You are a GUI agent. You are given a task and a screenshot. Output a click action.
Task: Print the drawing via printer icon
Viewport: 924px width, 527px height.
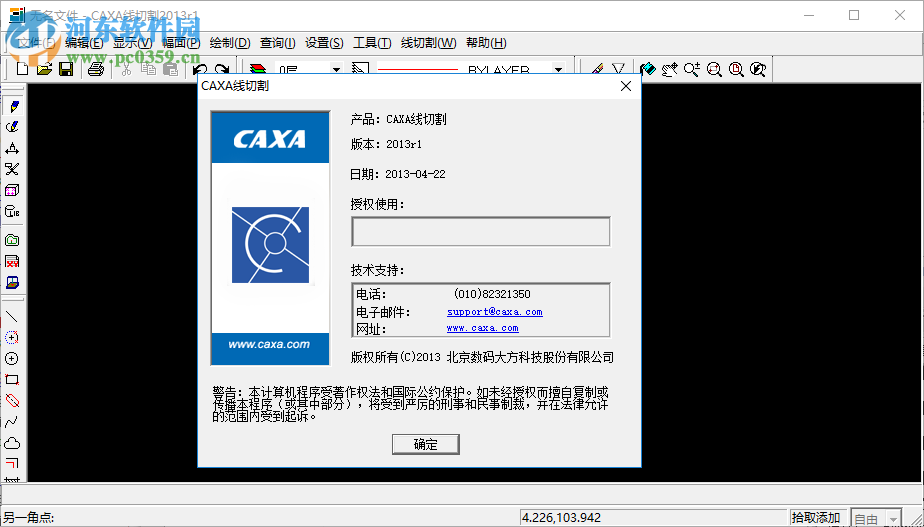(95, 69)
